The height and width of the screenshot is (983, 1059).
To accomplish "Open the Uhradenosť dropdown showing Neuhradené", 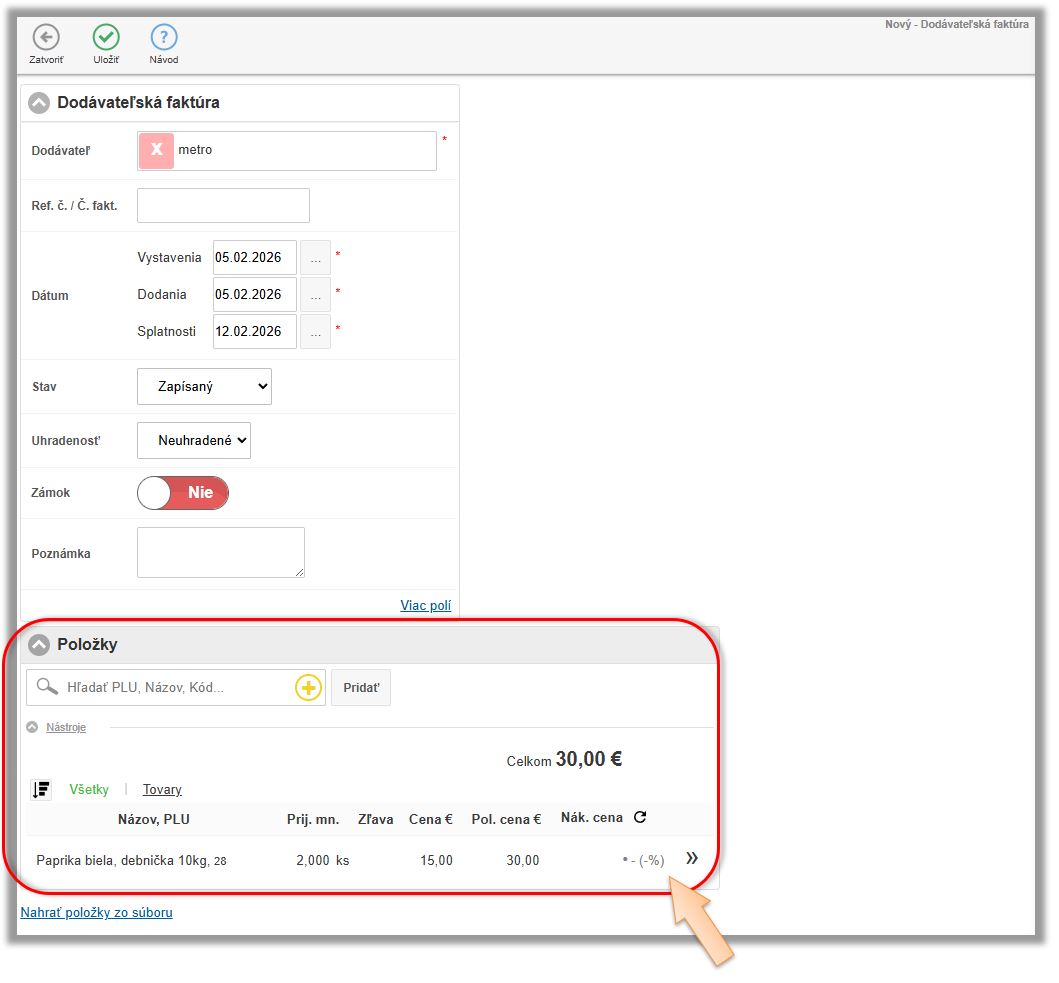I will click(194, 440).
